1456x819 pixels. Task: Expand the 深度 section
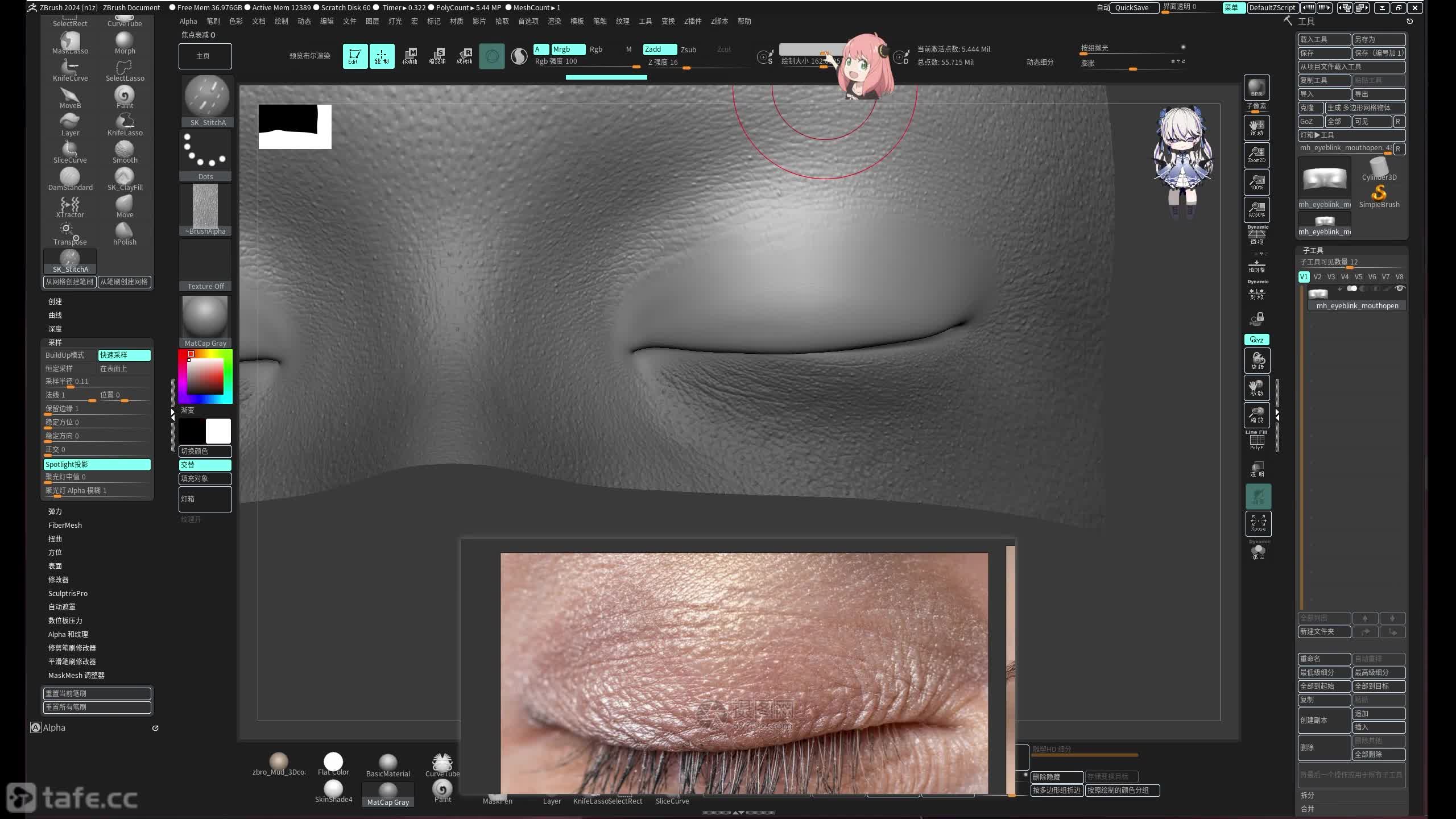(55, 329)
